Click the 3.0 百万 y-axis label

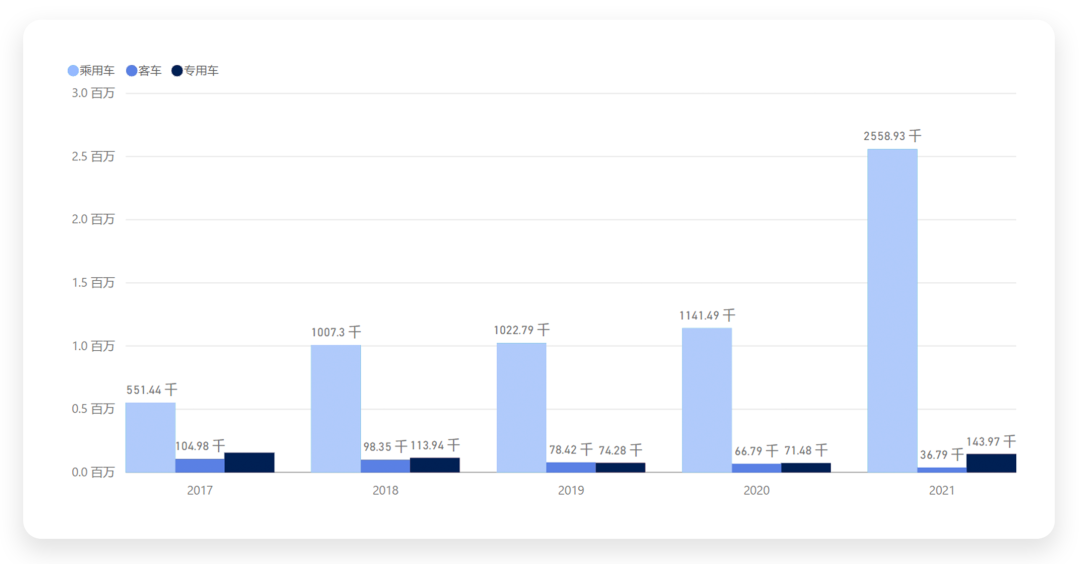tap(93, 93)
